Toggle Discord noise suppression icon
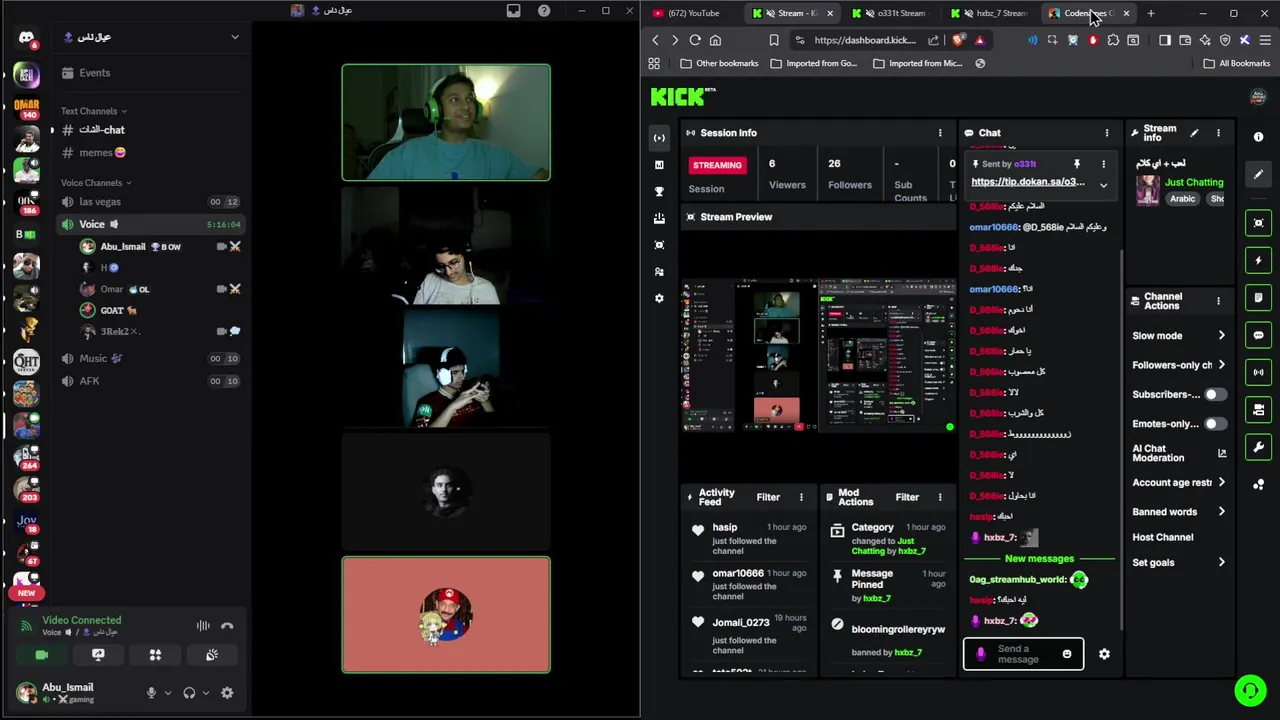 point(203,626)
